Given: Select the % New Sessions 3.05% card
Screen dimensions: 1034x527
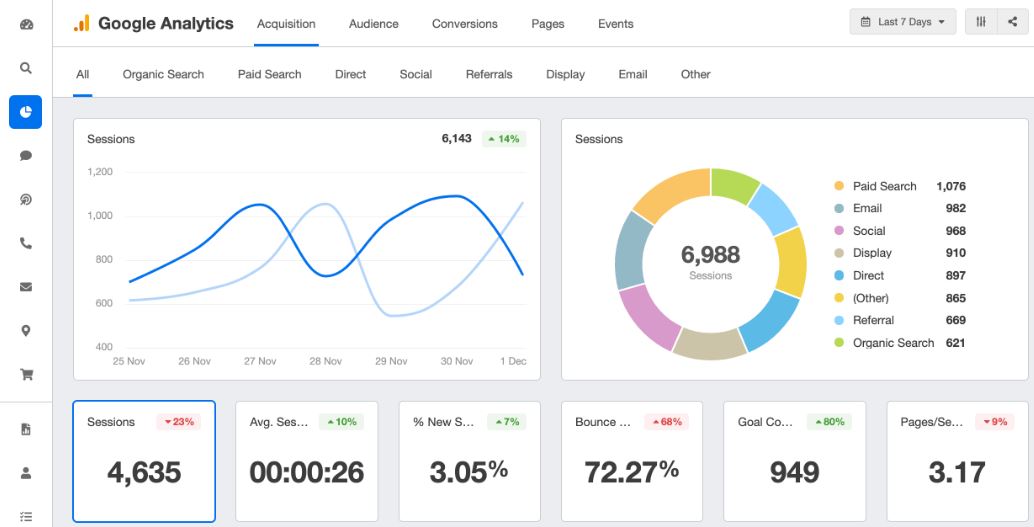Looking at the screenshot, I should coord(470,461).
